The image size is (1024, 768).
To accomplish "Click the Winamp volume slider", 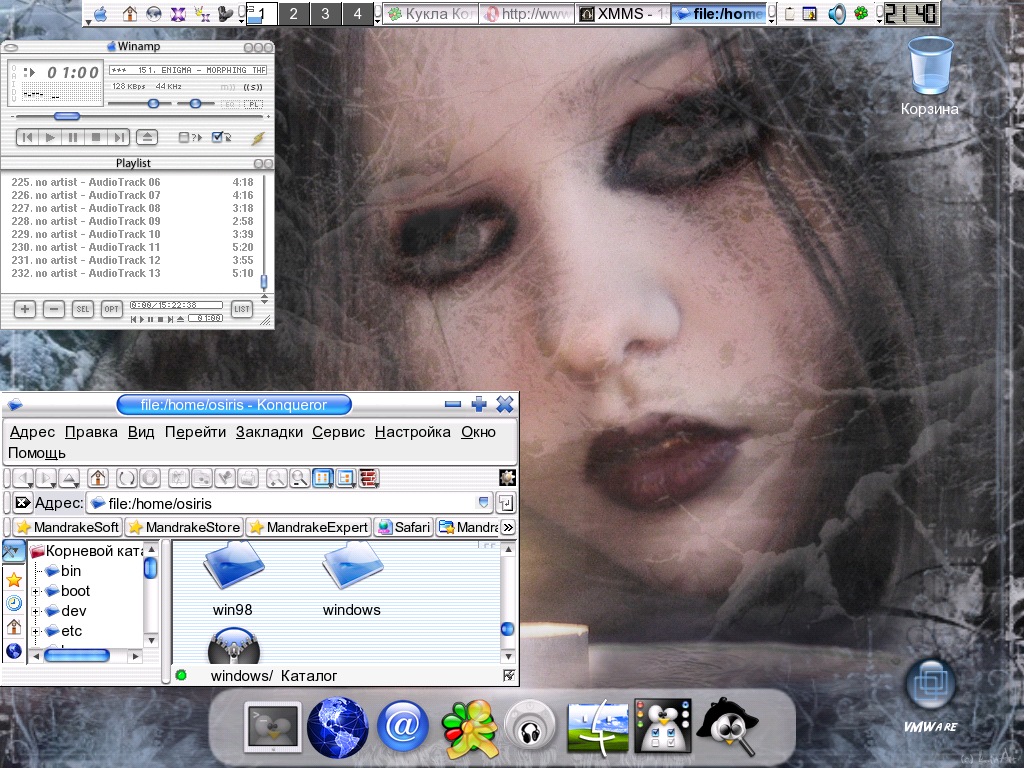I will tap(153, 104).
